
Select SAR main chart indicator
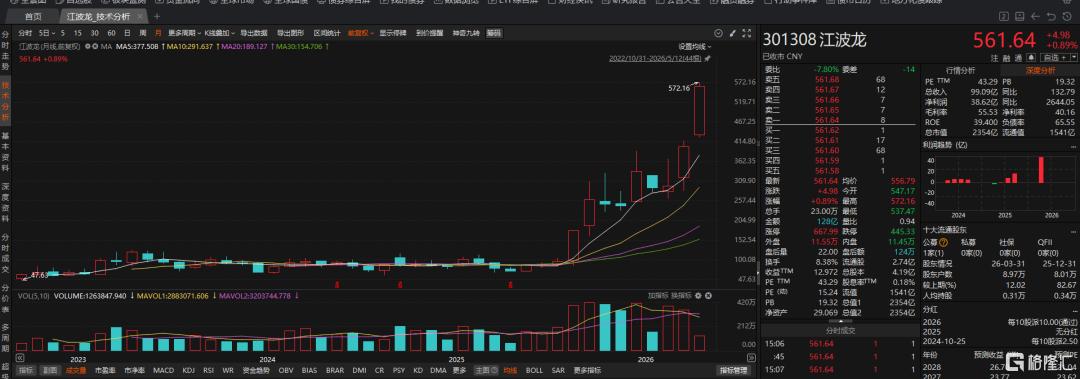(558, 371)
